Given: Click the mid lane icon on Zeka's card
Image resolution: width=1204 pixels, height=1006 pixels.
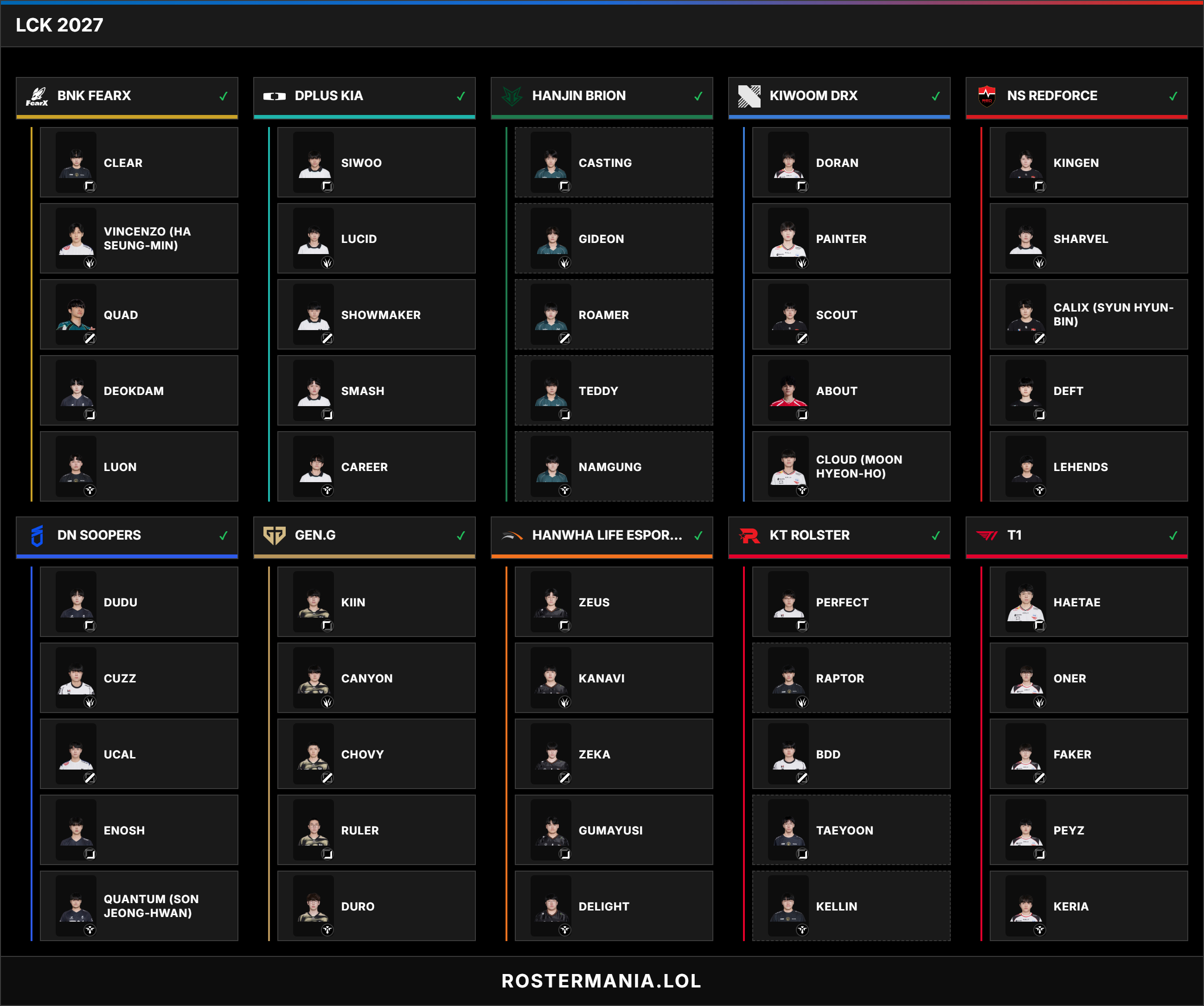Looking at the screenshot, I should 565,778.
